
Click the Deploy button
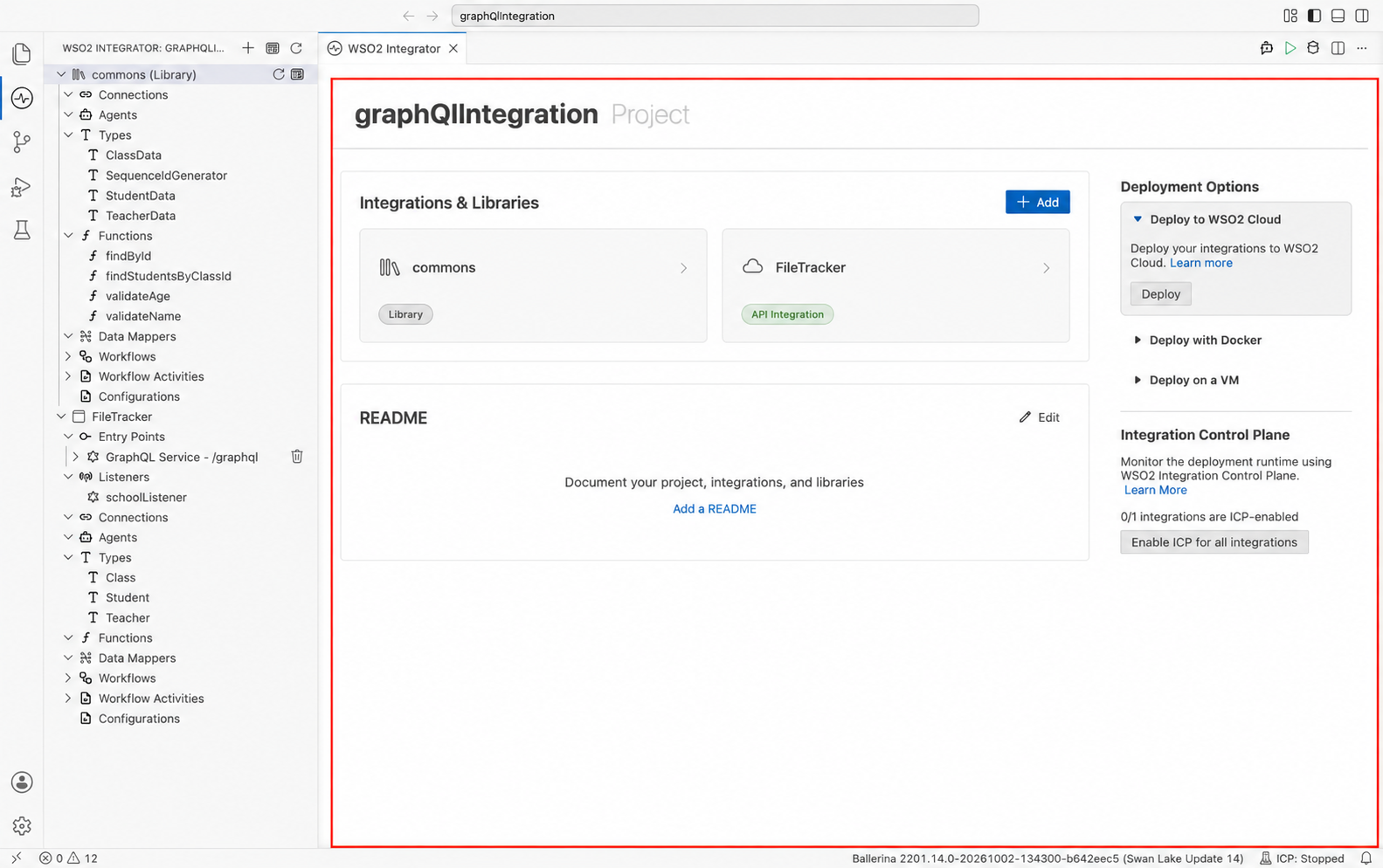click(1160, 294)
